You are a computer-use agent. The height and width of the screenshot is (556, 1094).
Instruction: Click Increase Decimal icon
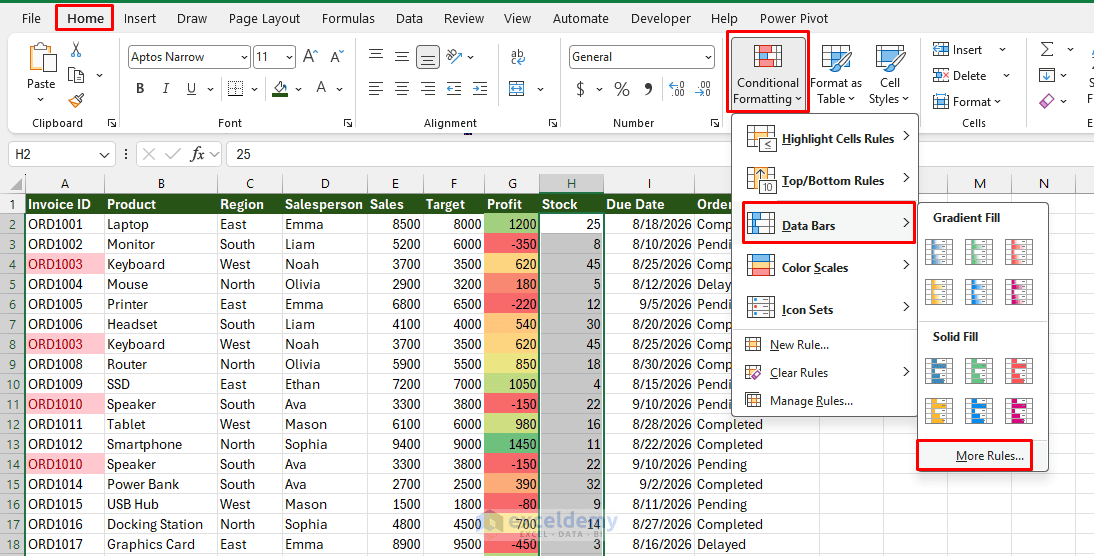pos(677,89)
